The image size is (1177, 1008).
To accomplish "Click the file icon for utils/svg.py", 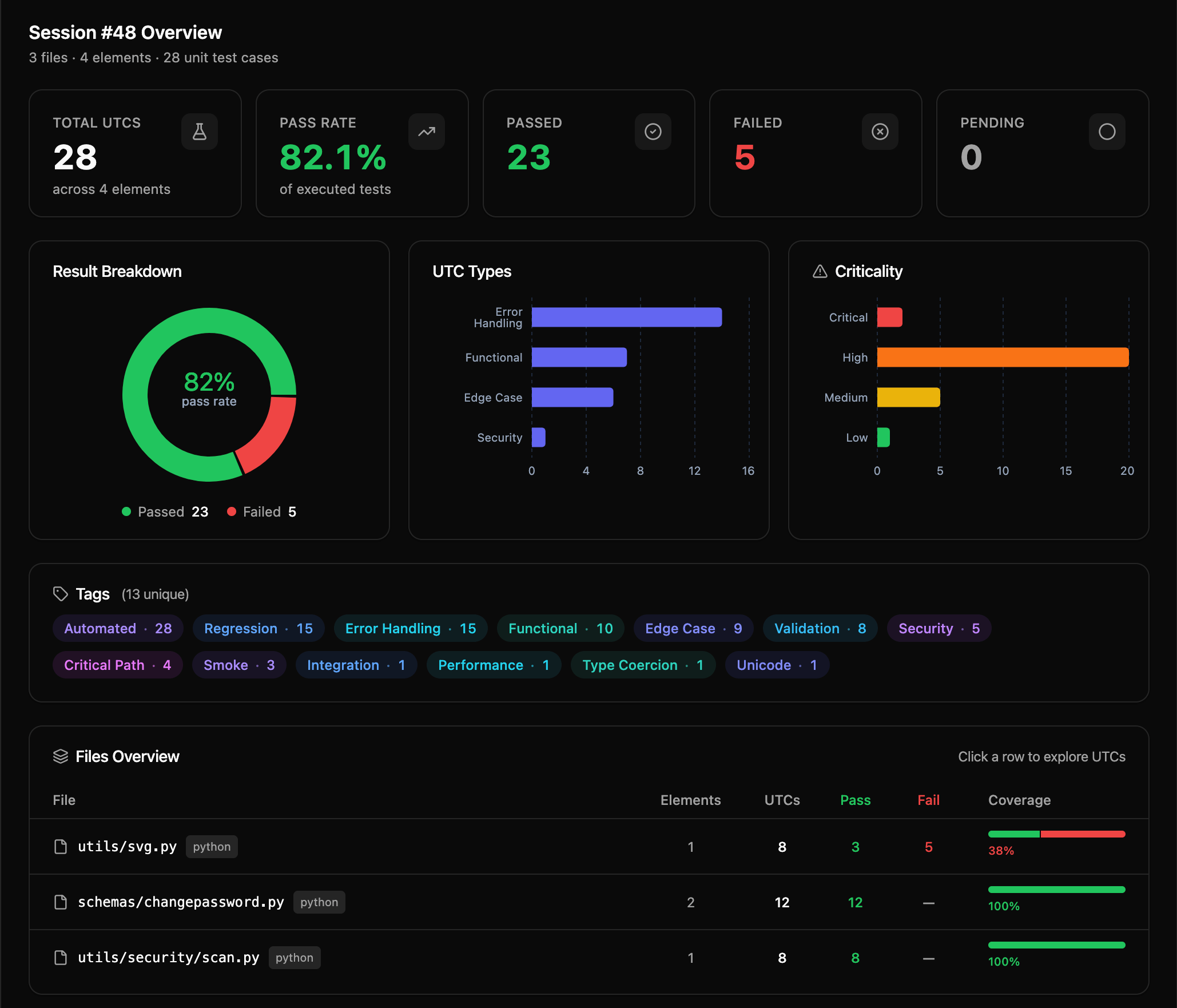I will pyautogui.click(x=60, y=847).
